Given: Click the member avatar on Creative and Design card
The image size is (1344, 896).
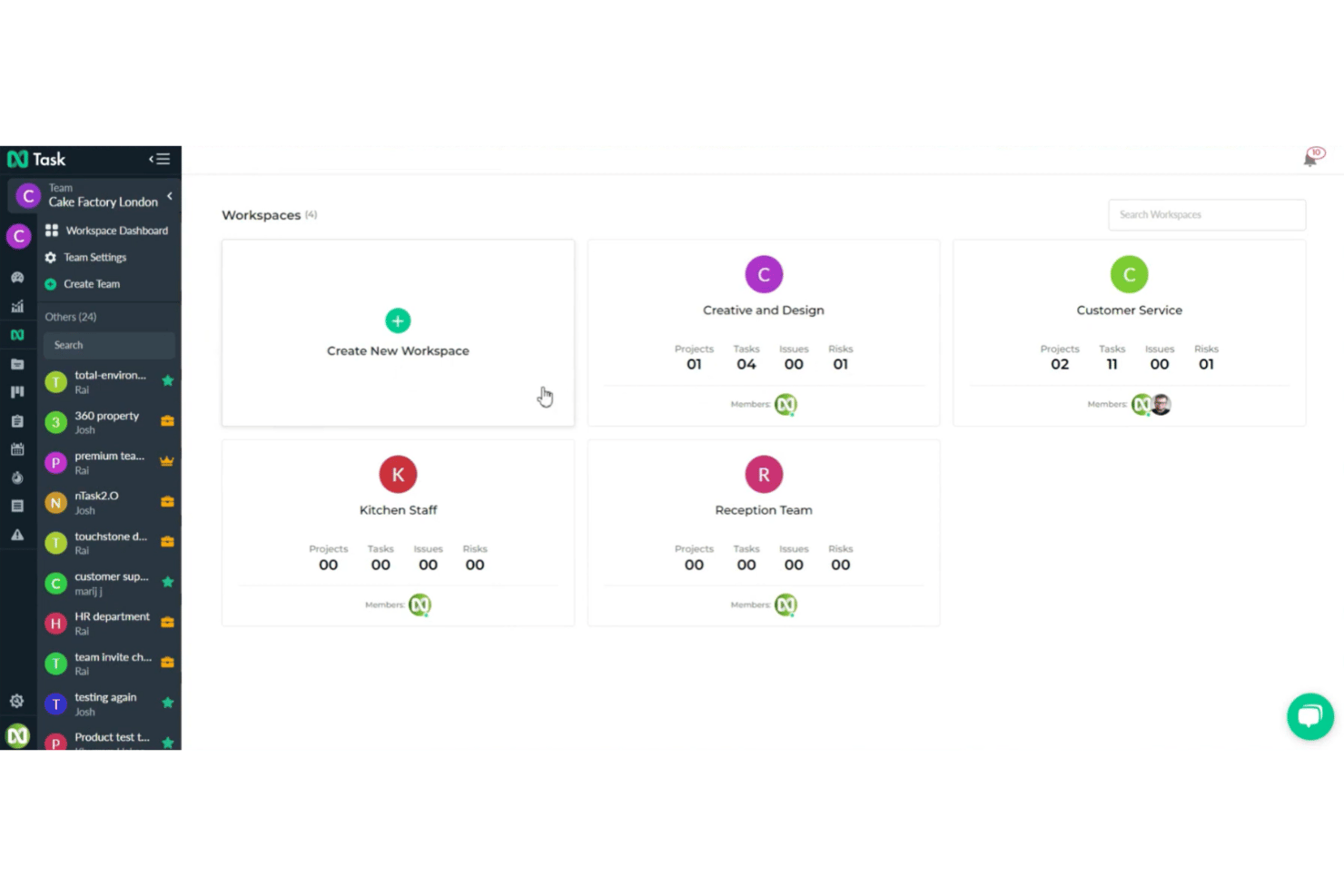Looking at the screenshot, I should [x=786, y=405].
